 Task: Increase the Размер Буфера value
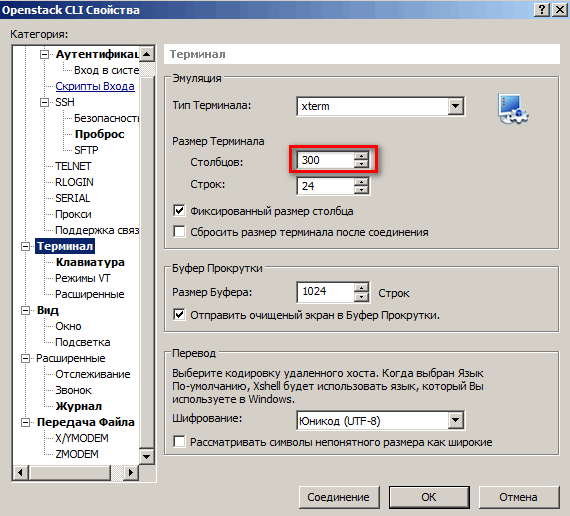361,288
